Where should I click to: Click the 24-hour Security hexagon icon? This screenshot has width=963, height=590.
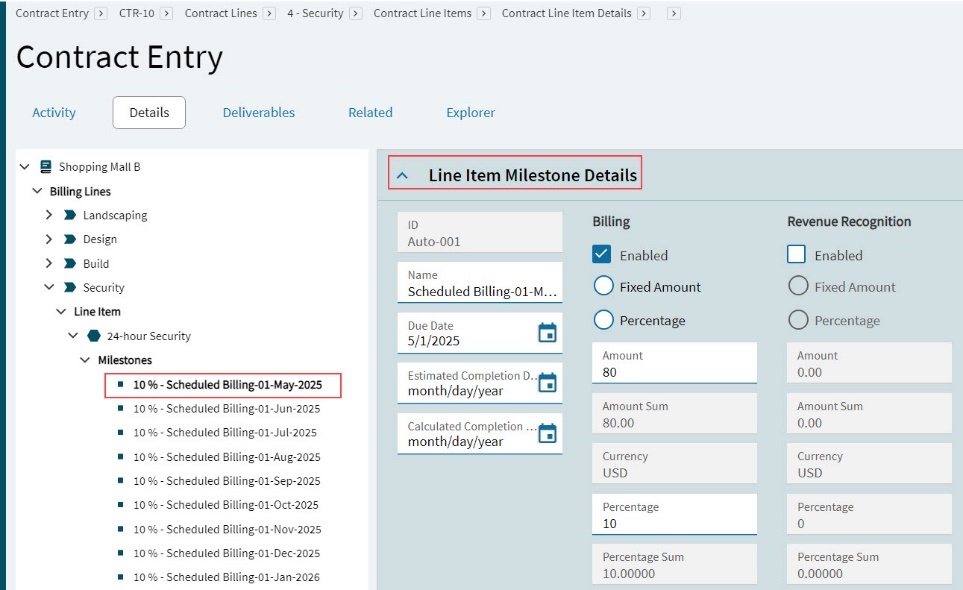tap(94, 336)
